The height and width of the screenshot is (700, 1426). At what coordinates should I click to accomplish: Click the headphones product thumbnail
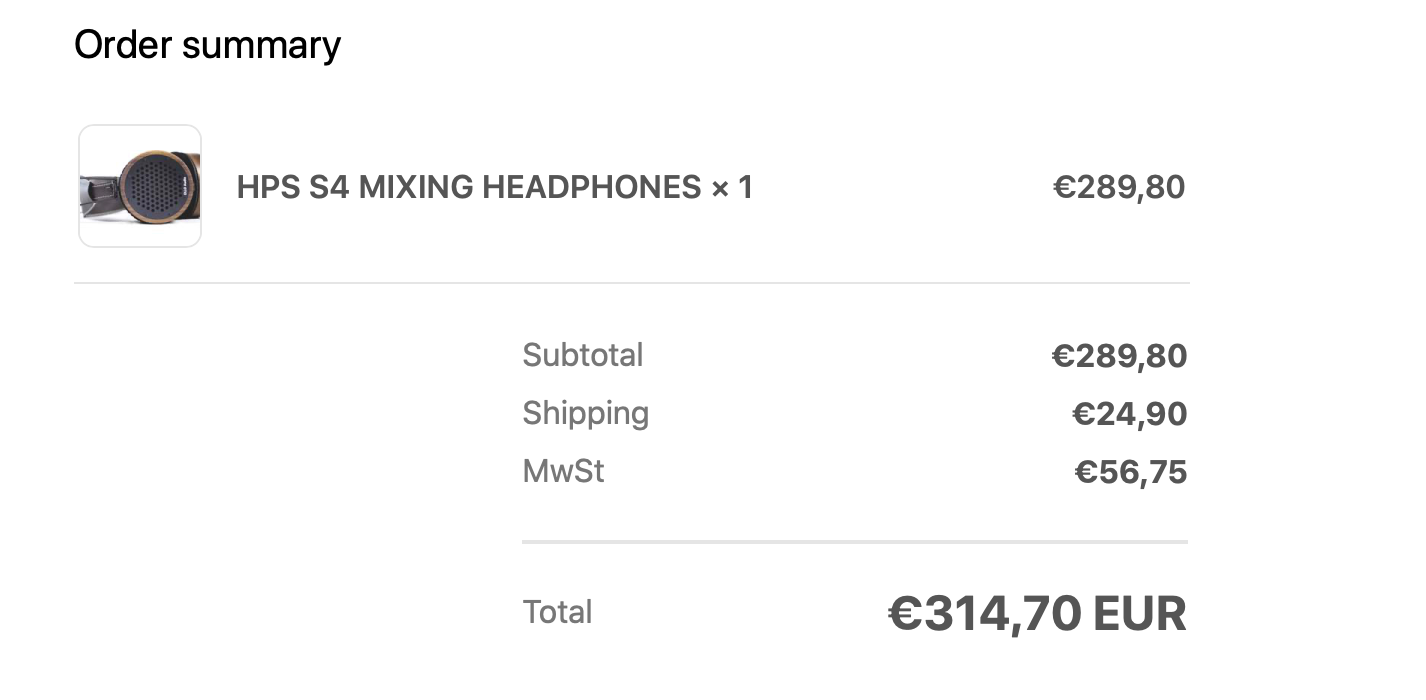140,186
